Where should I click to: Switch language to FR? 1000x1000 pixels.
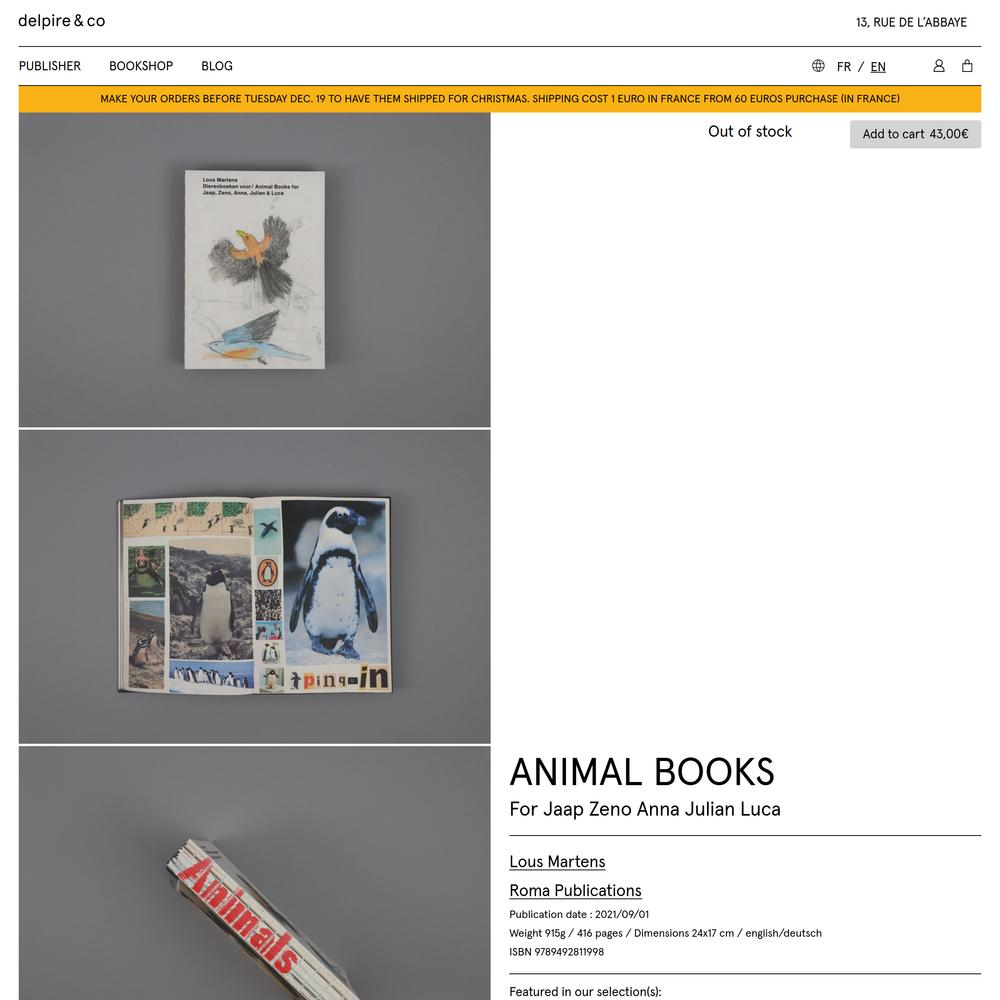(843, 66)
